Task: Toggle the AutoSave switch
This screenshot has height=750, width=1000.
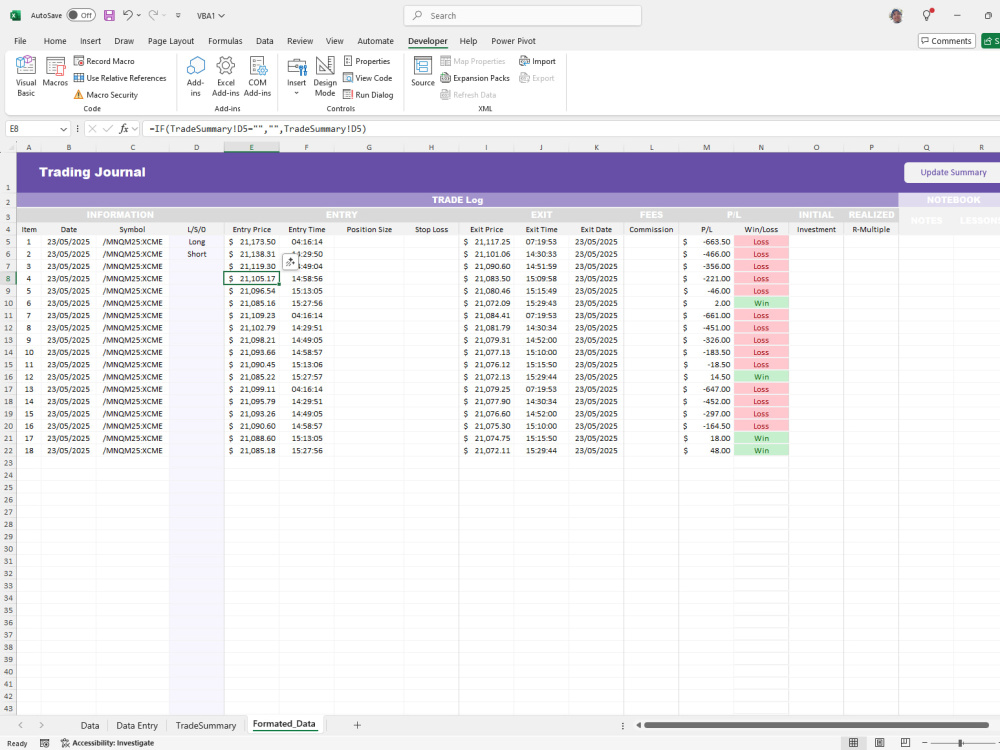Action: [81, 15]
